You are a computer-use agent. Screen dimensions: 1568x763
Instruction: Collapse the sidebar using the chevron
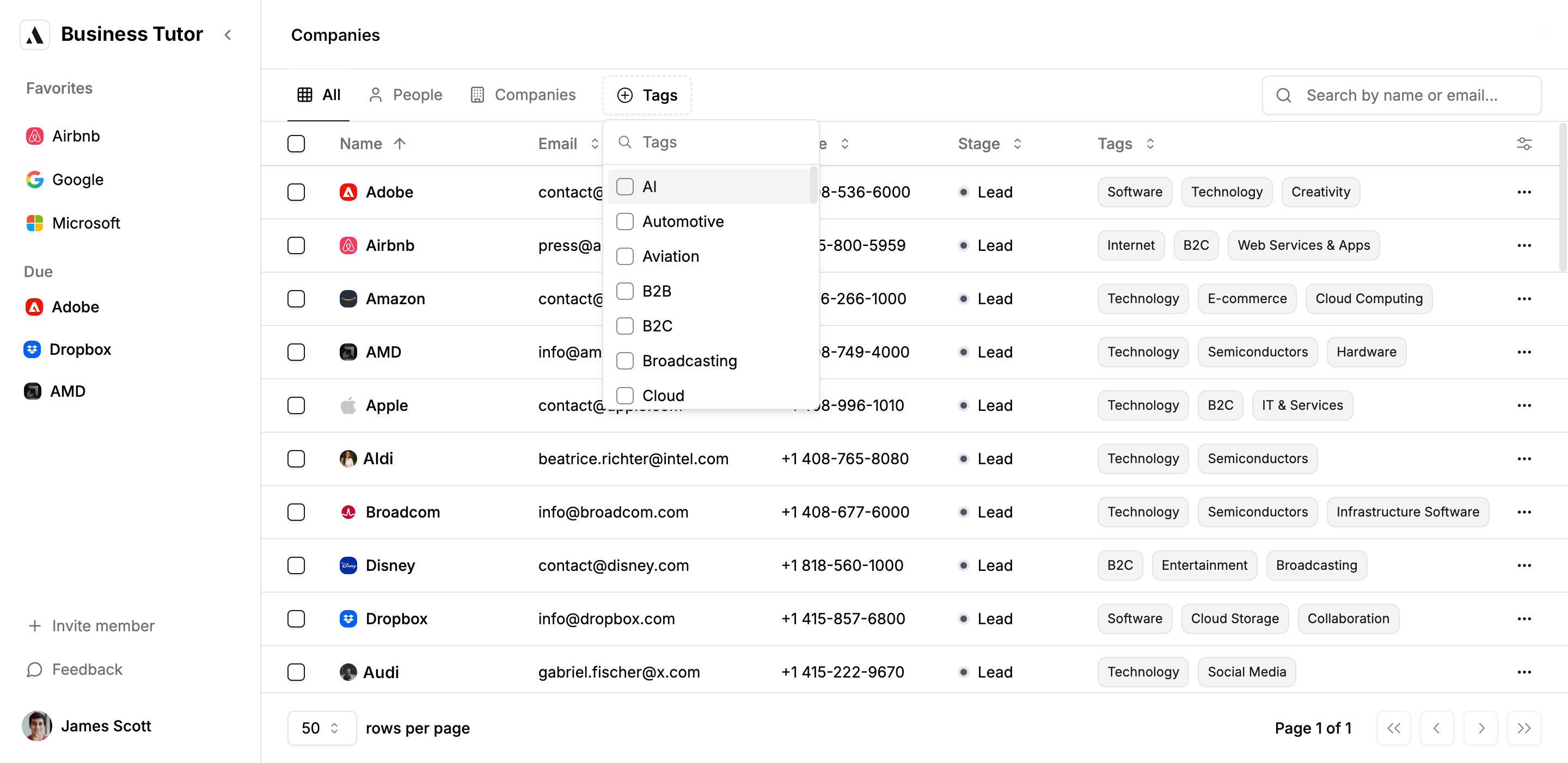[228, 35]
